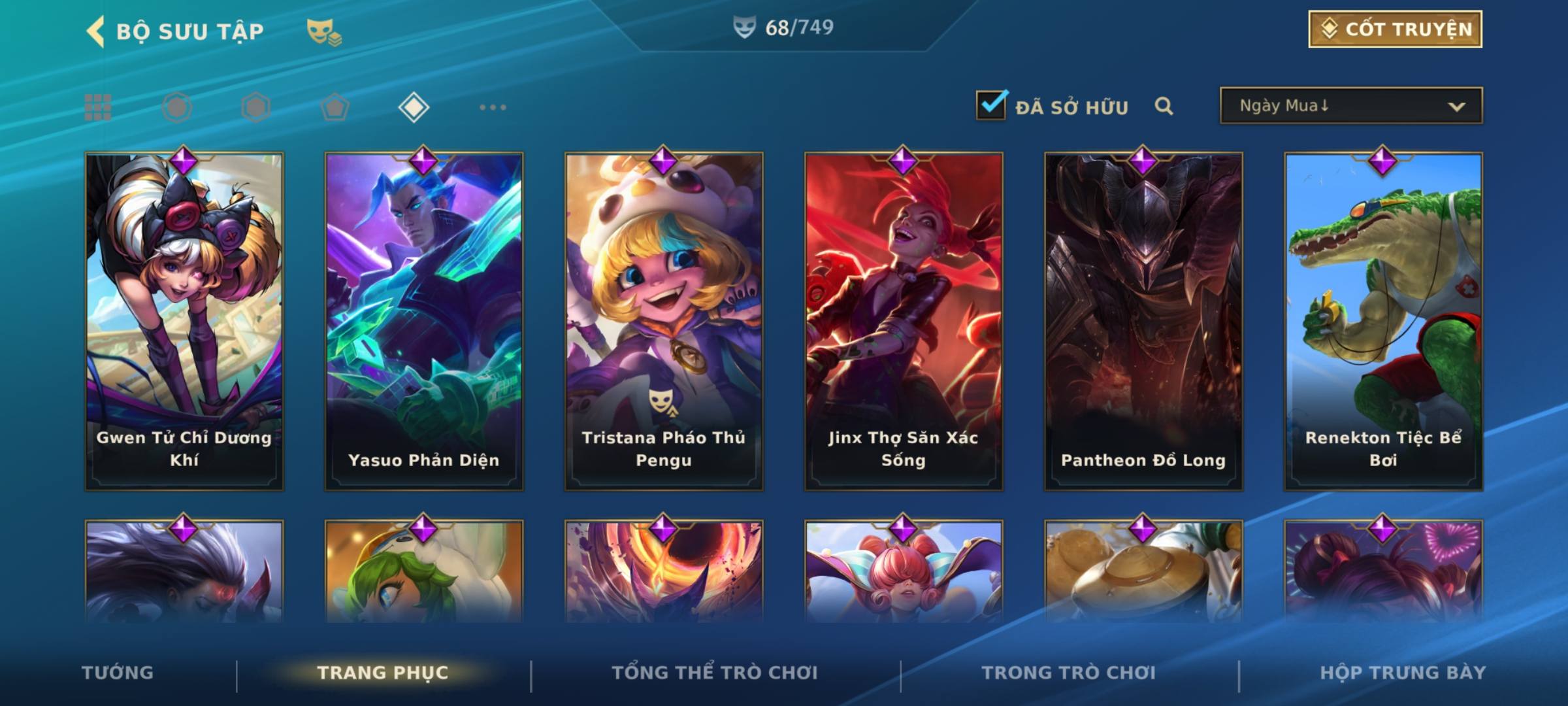The width and height of the screenshot is (1568, 706).
Task: Select the pentagon rarity filter icon
Action: [x=335, y=107]
